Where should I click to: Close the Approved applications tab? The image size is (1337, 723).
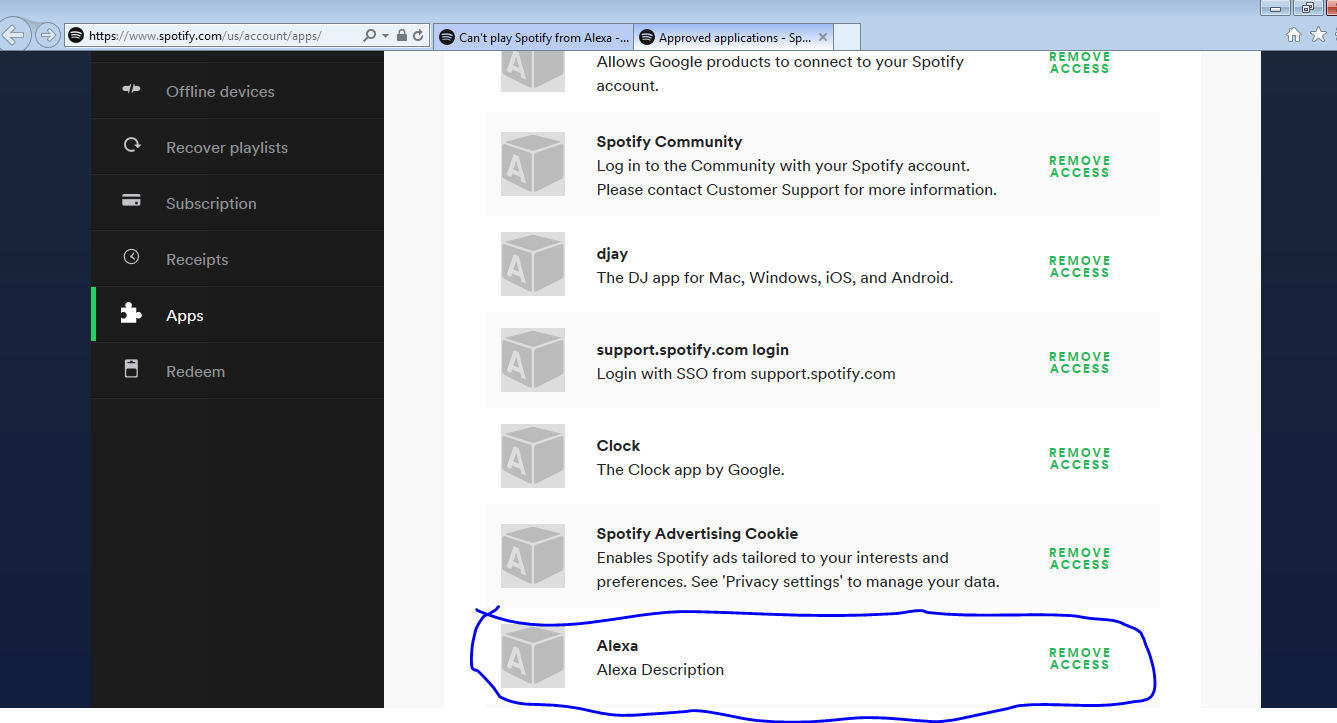[823, 37]
